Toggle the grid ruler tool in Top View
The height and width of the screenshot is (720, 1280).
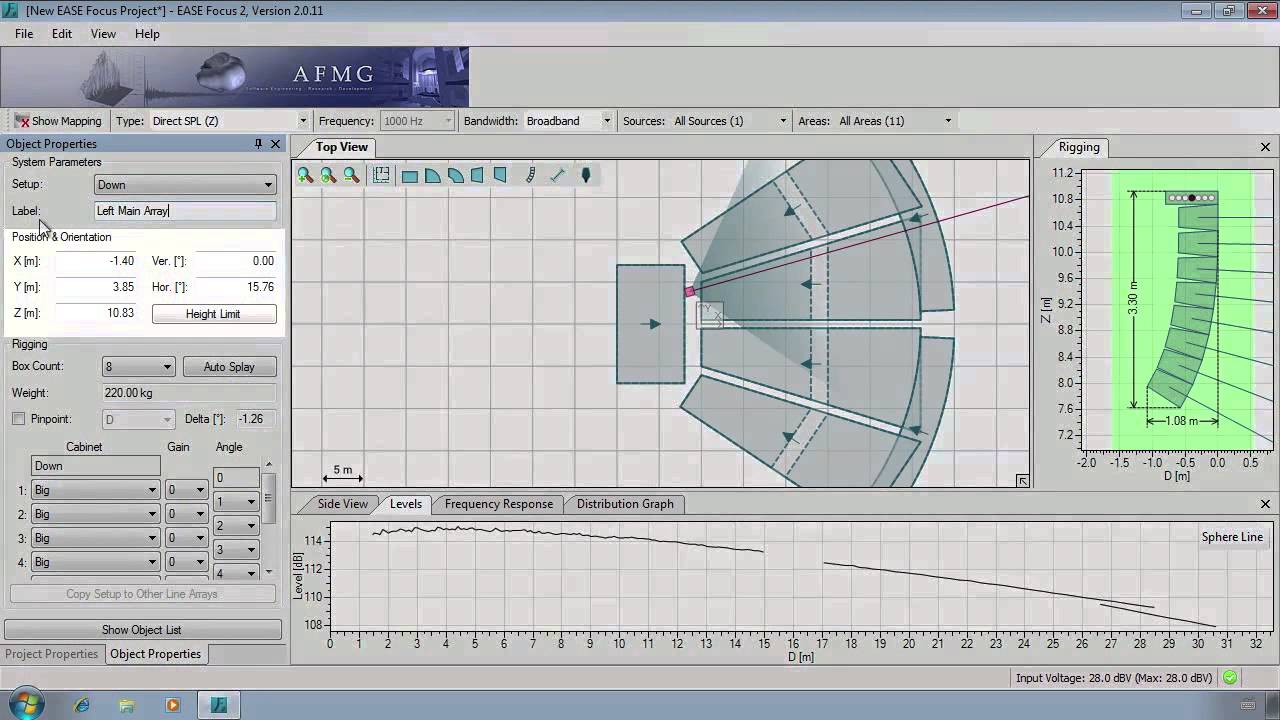pos(381,175)
